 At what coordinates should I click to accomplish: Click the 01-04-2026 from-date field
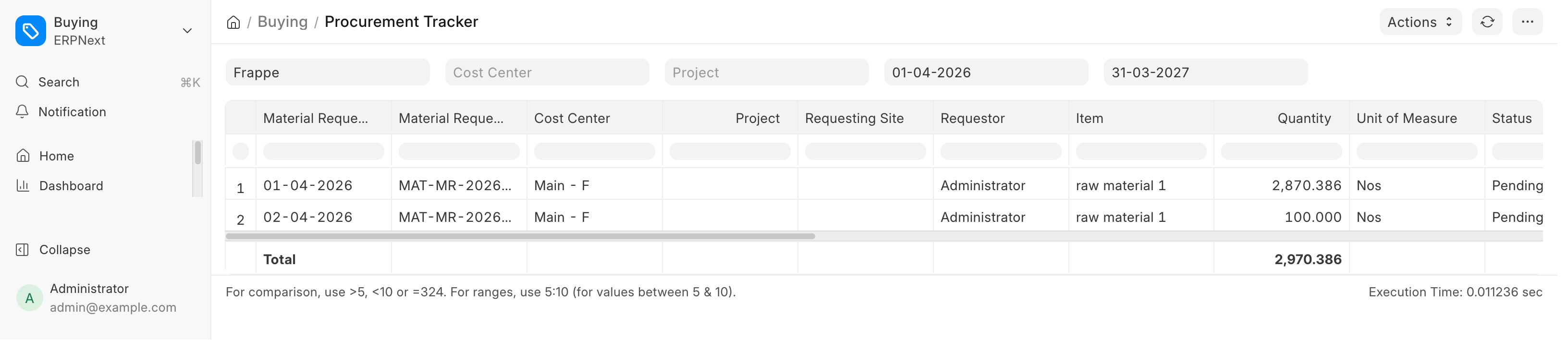point(985,73)
